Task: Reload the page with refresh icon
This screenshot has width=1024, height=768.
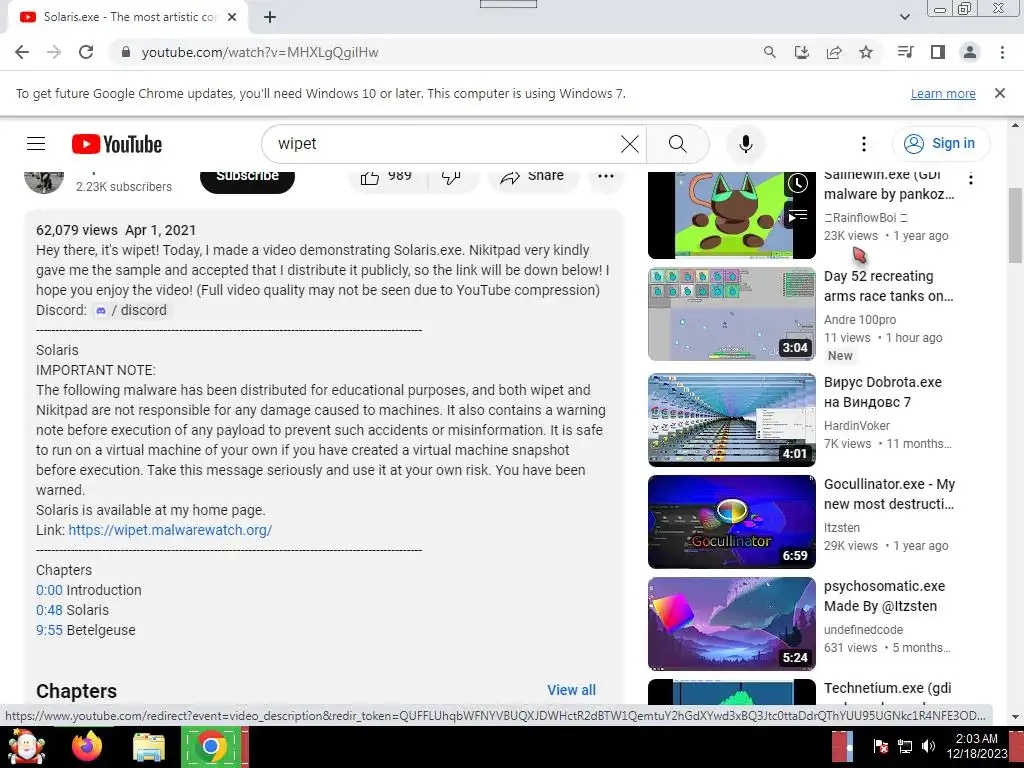Action: point(86,52)
